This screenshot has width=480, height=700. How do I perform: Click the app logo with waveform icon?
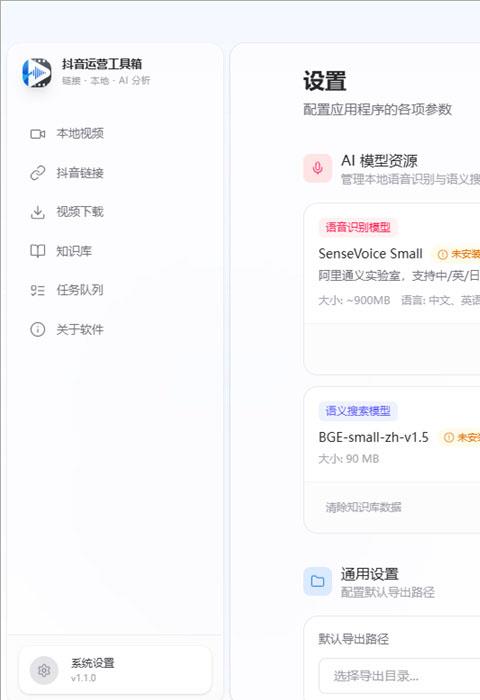point(37,72)
